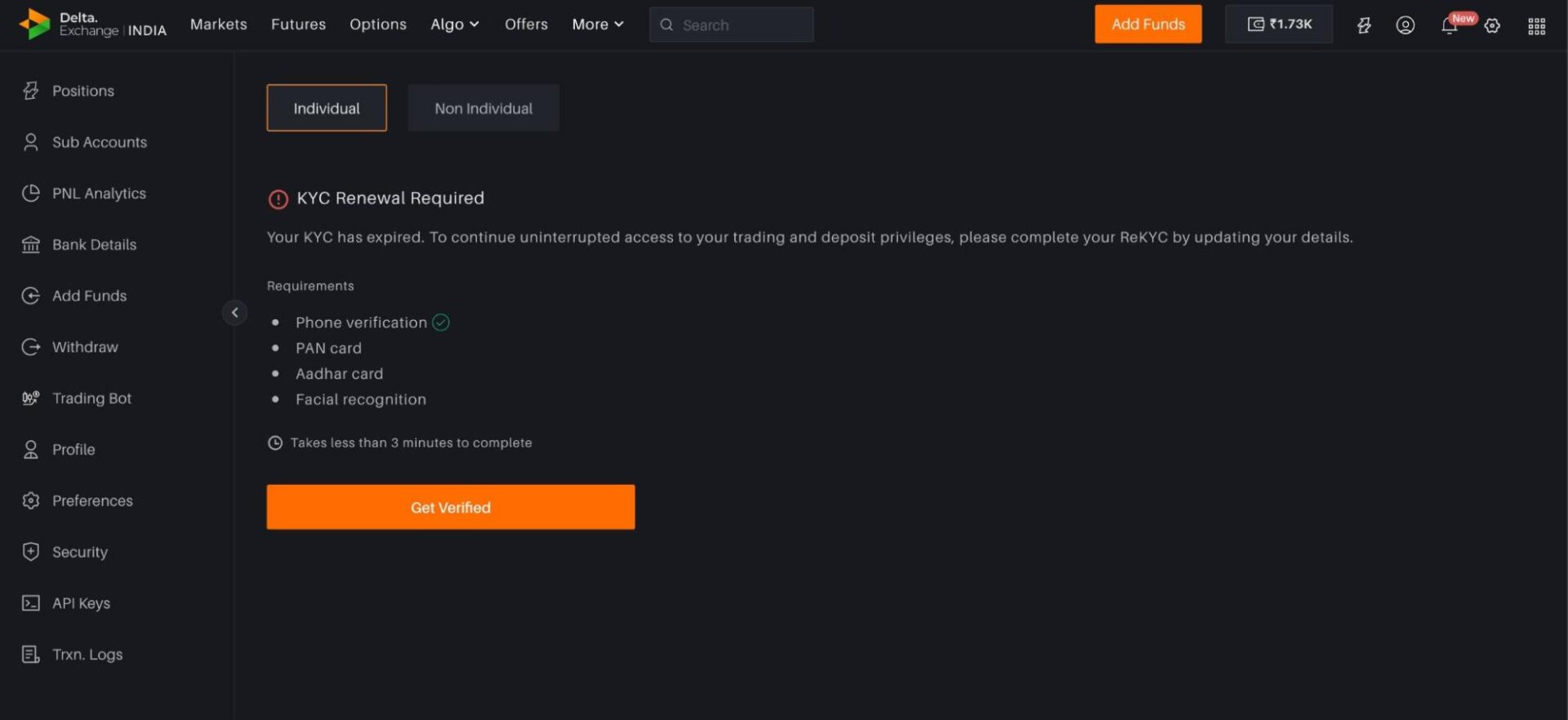
Task: Go to the Options menu item
Action: pyautogui.click(x=377, y=24)
